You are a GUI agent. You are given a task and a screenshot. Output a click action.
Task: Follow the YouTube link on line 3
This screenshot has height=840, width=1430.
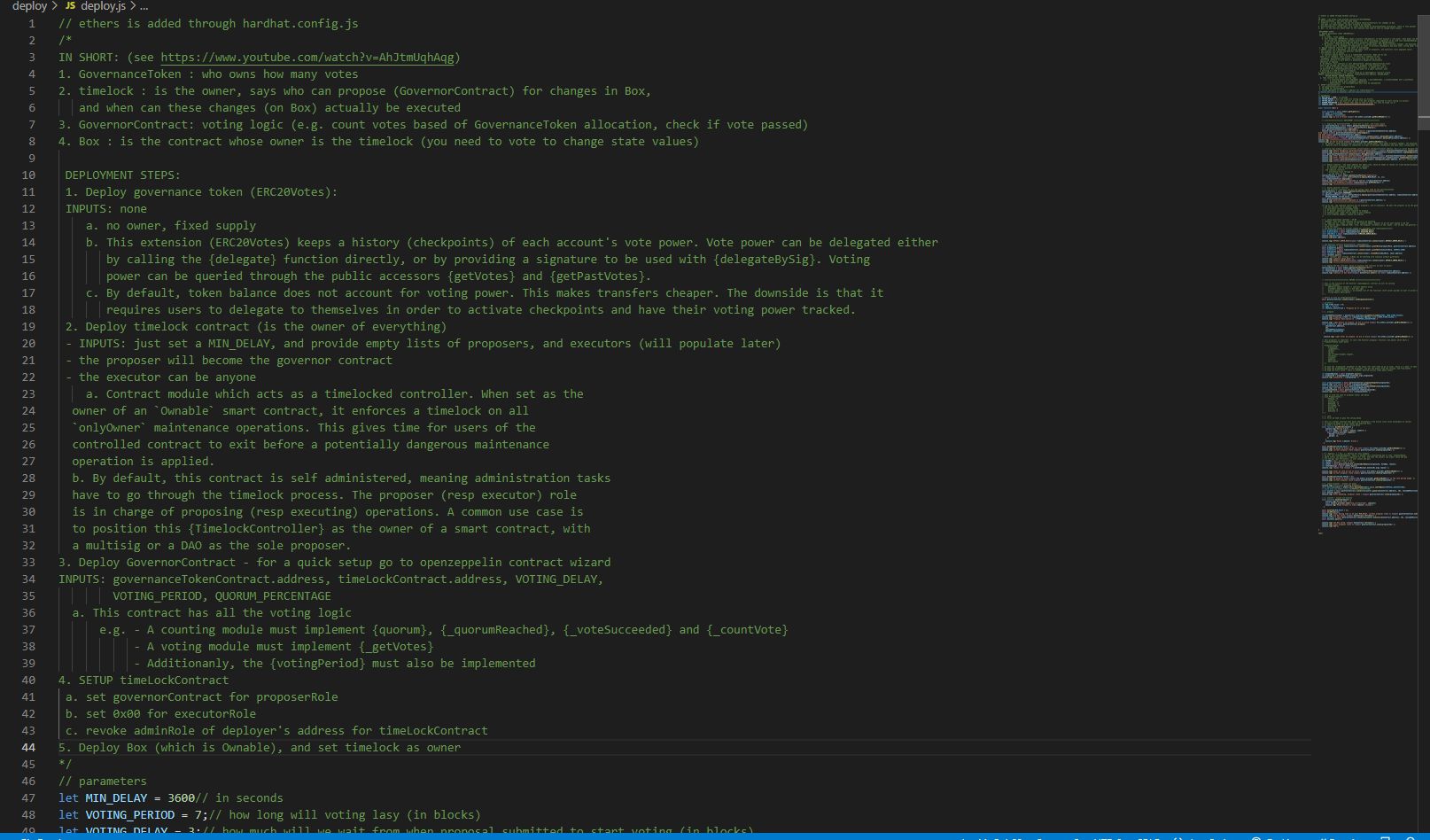tap(307, 57)
